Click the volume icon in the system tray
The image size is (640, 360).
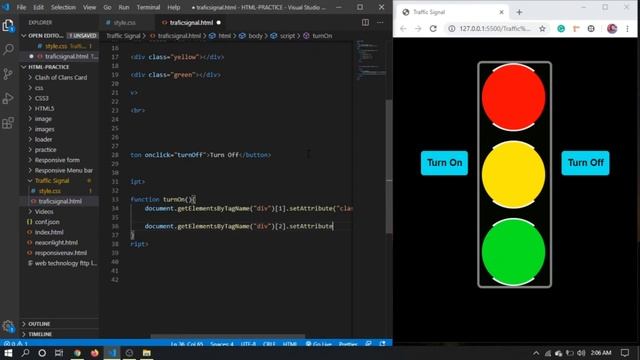tap(581, 353)
